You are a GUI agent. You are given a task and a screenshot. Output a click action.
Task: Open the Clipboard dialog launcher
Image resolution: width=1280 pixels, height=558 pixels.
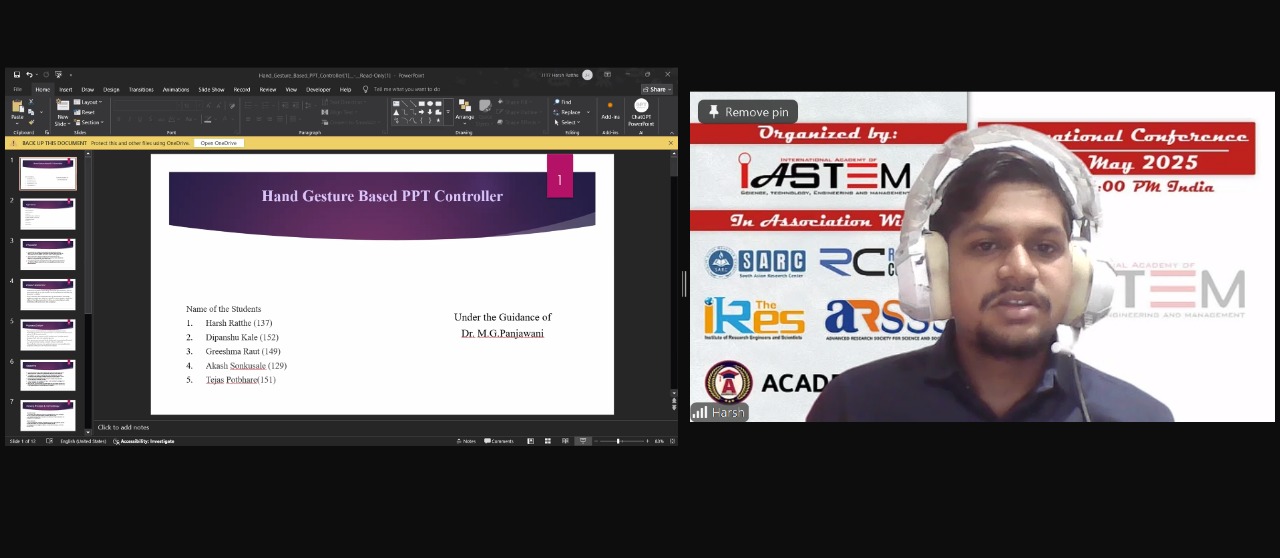tap(47, 132)
